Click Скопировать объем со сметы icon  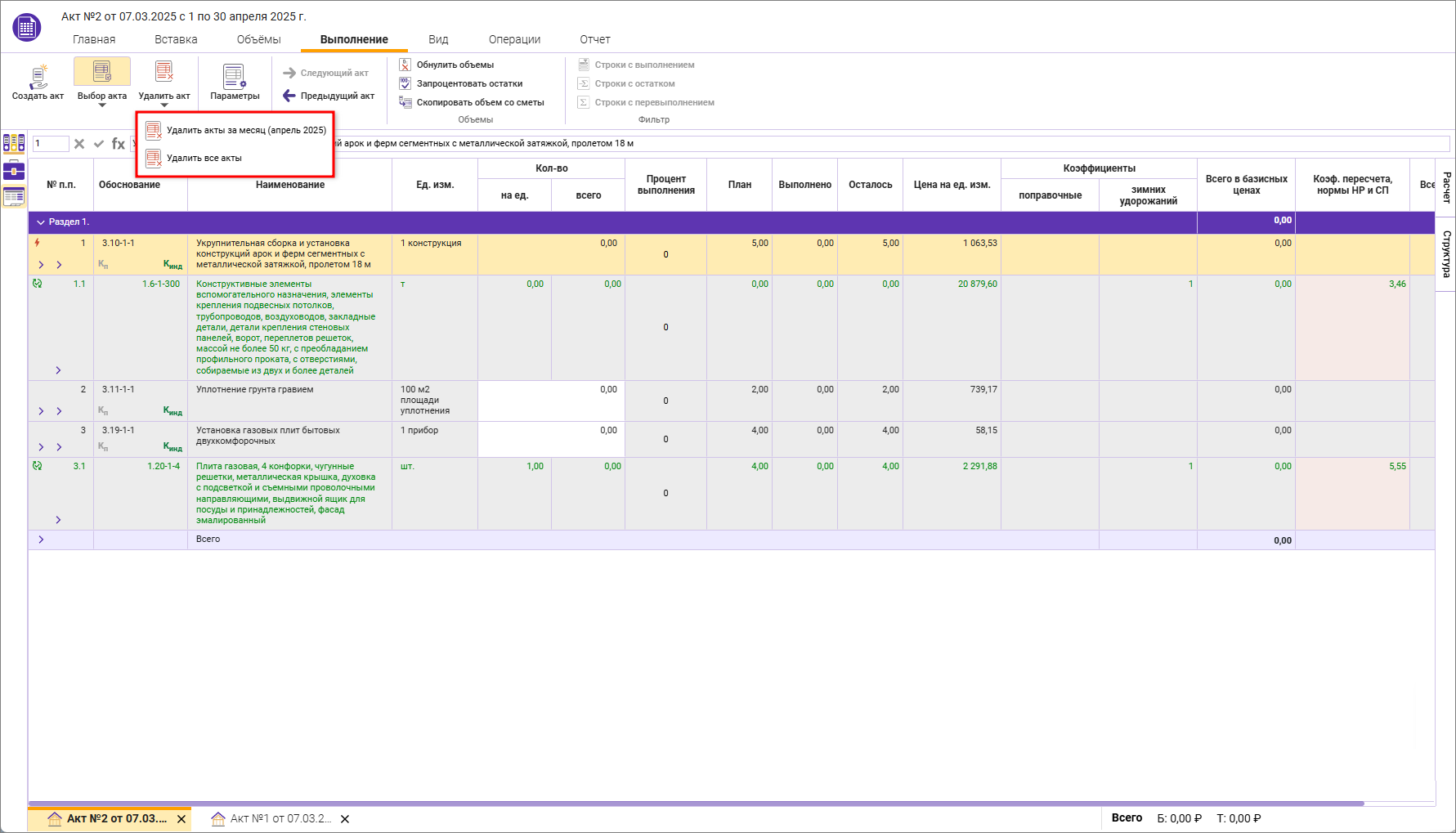[x=405, y=102]
